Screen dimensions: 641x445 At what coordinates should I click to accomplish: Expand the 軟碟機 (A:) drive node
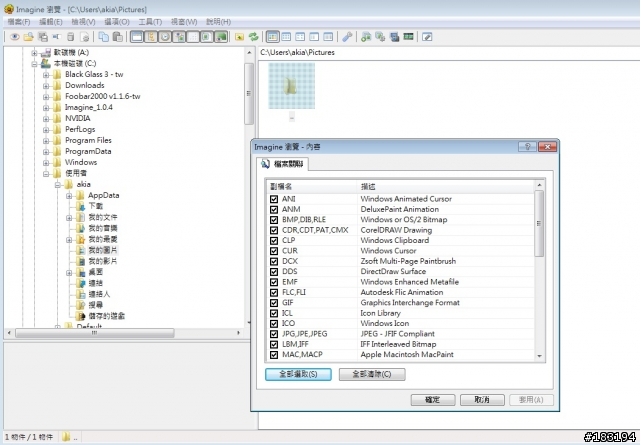point(35,52)
